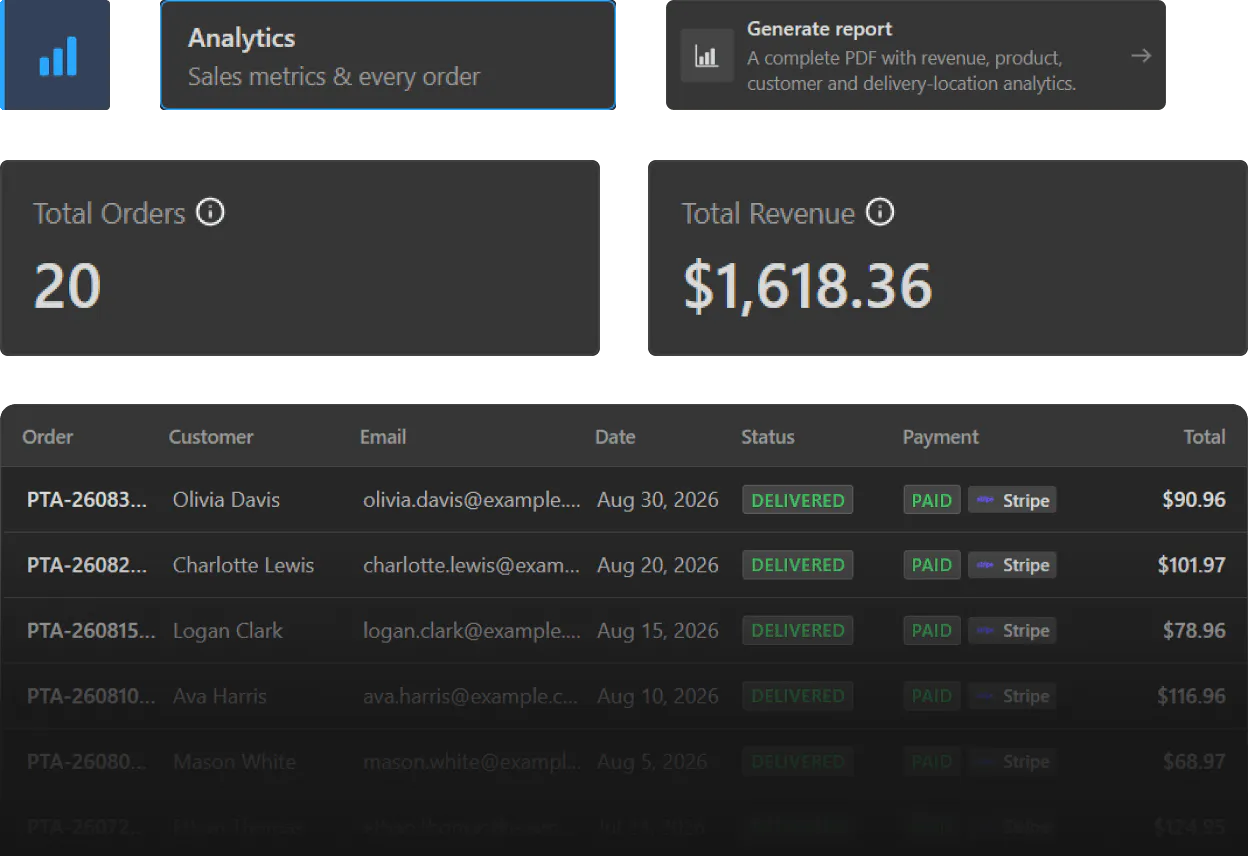This screenshot has height=856, width=1248.
Task: Select customer name Olivia Davis
Action: [x=226, y=500]
